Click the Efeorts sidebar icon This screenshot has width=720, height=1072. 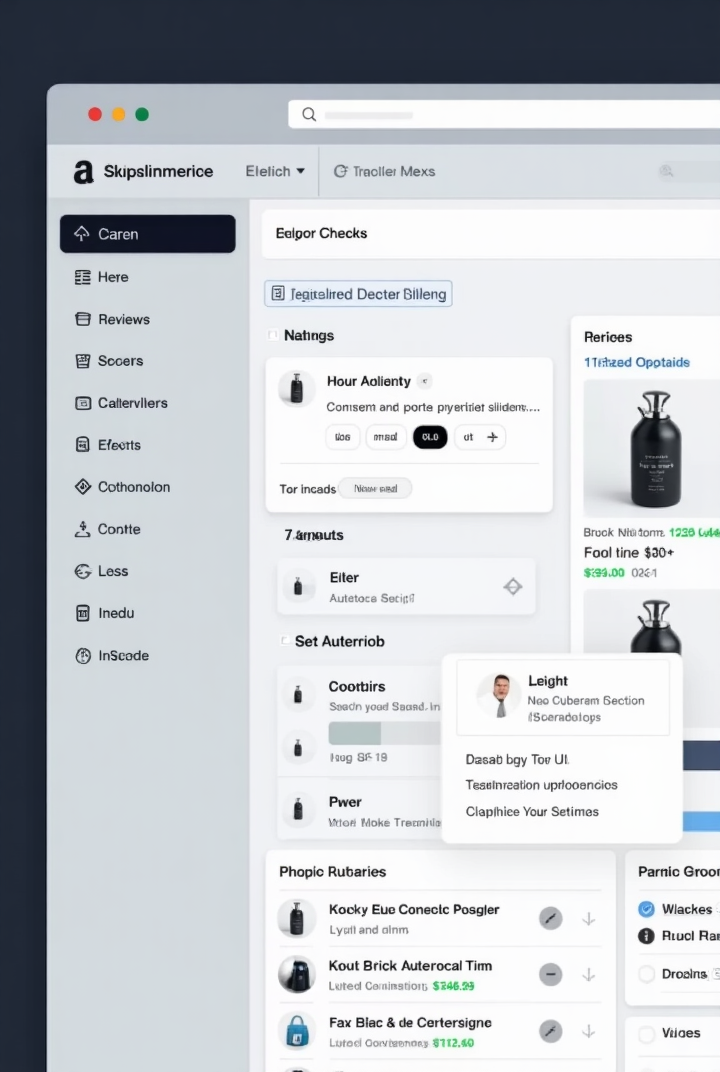coord(83,445)
